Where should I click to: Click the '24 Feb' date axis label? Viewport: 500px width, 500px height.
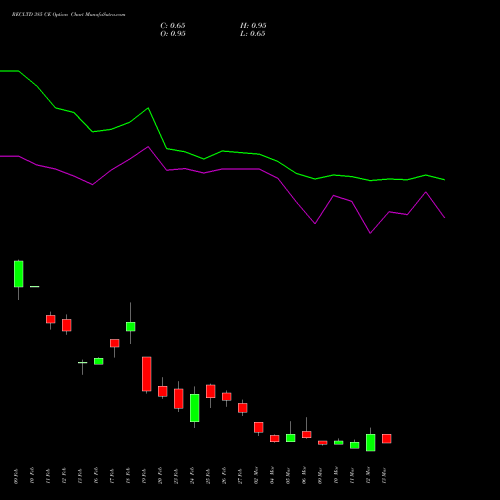192,476
